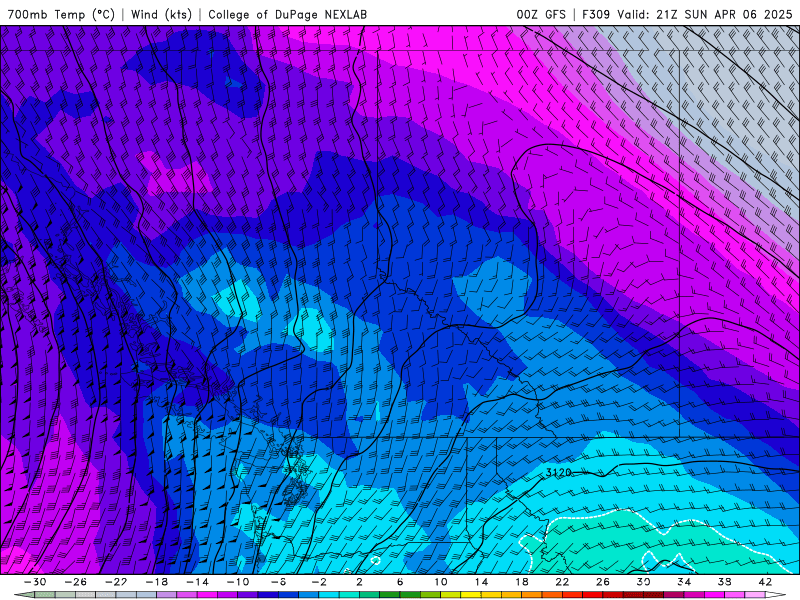The image size is (800, 600).
Task: Click the cyan swatch under the 2 label
Action: (349, 595)
